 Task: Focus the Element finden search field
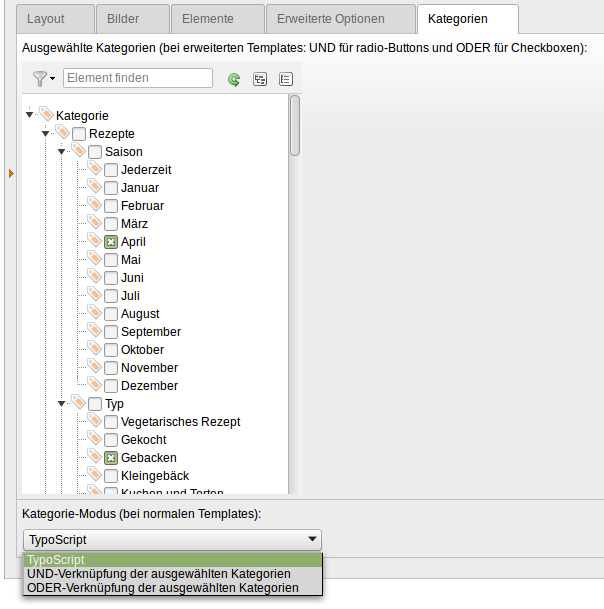138,78
